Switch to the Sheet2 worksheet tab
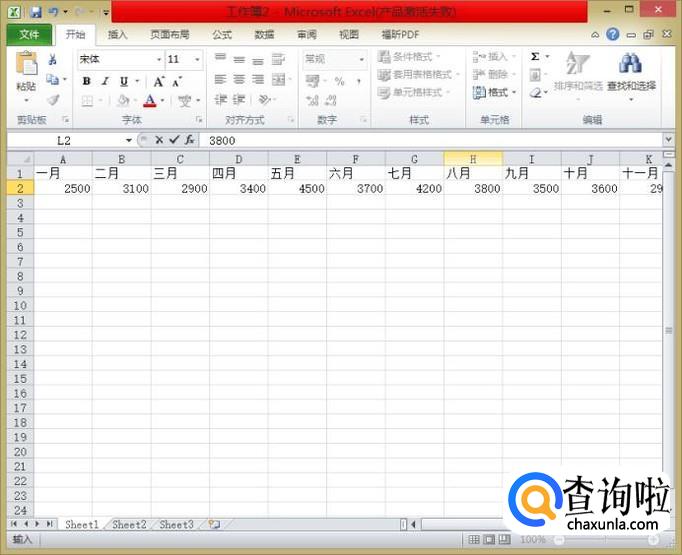Image resolution: width=682 pixels, height=555 pixels. point(129,524)
